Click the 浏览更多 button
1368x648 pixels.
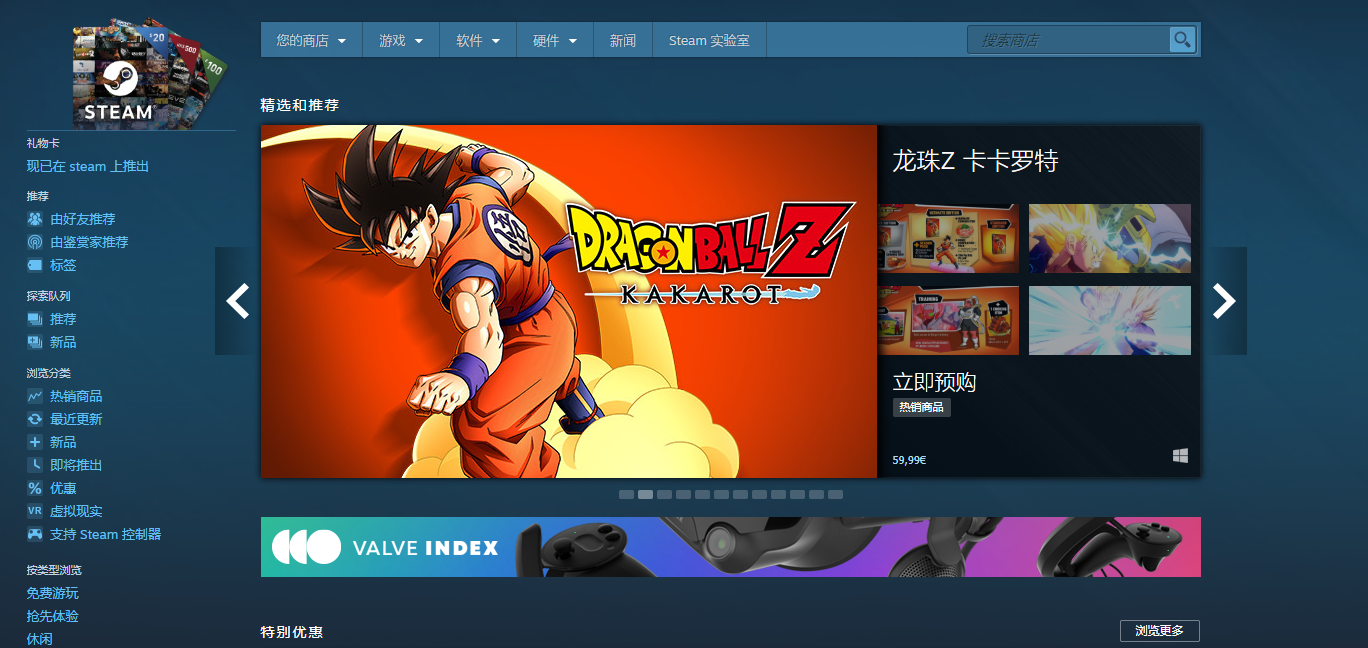pyautogui.click(x=1159, y=631)
